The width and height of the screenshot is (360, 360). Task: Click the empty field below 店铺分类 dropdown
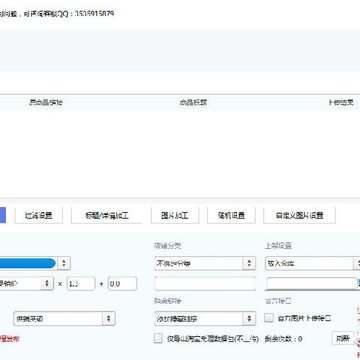(205, 284)
